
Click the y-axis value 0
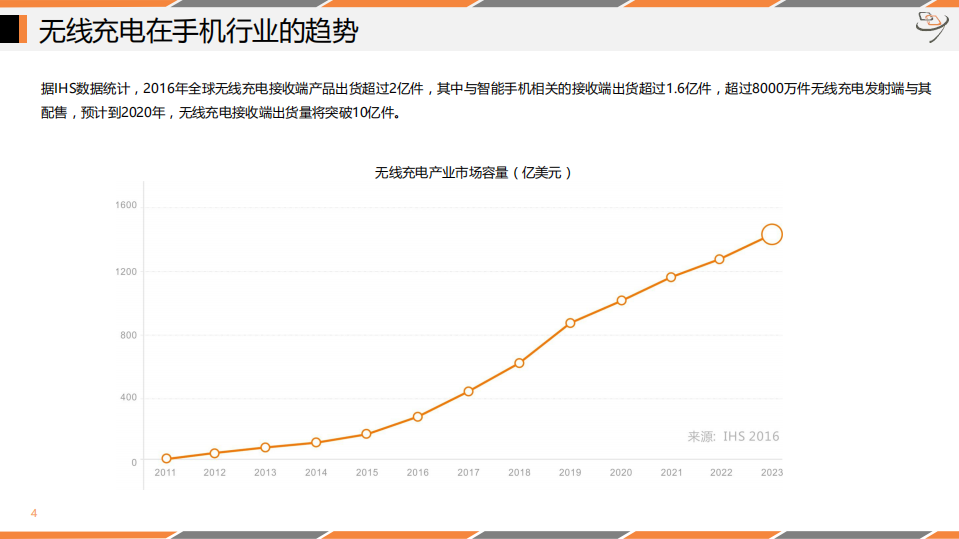[x=134, y=463]
